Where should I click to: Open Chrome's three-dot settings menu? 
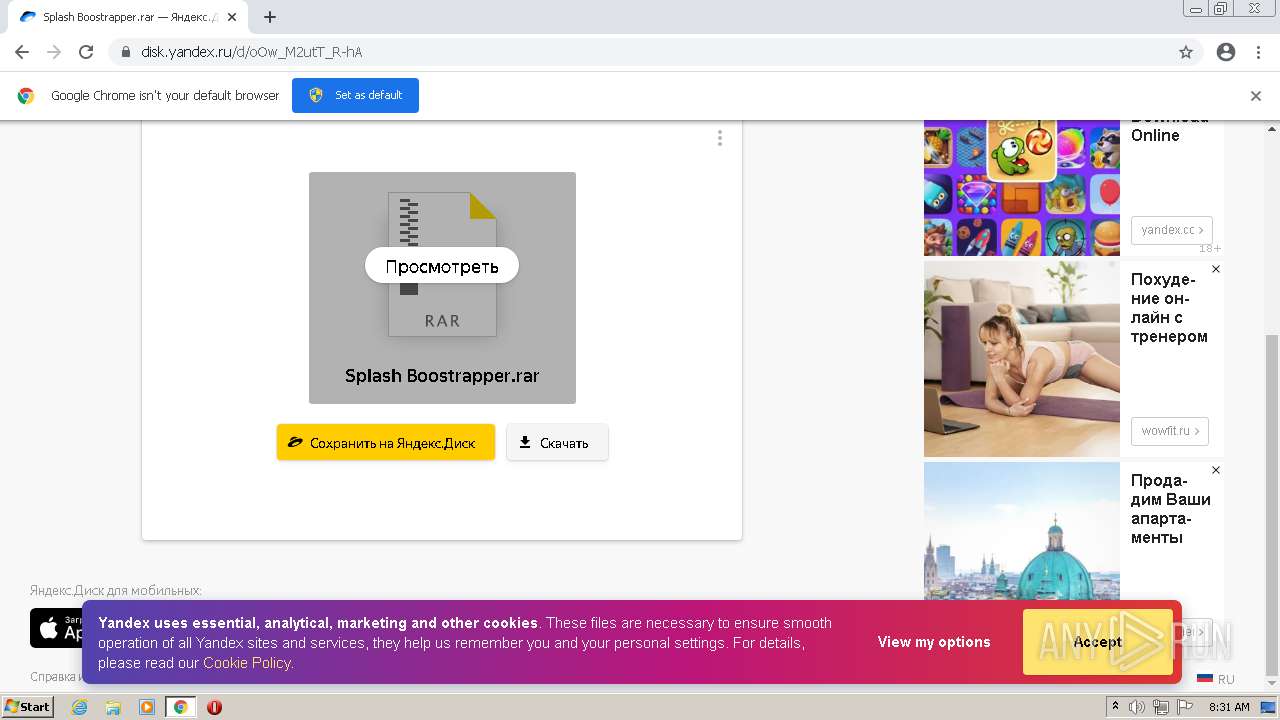[1258, 52]
